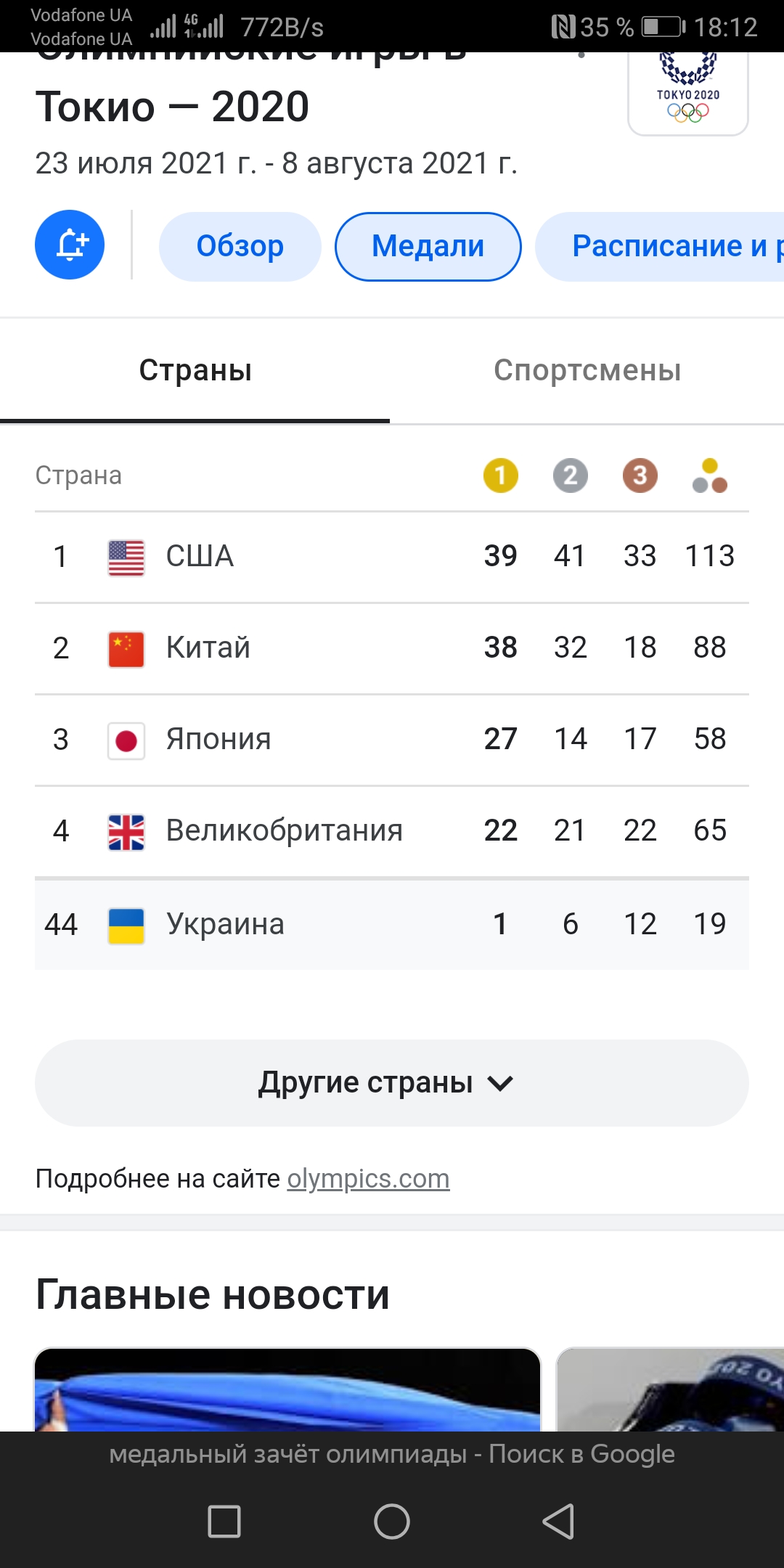Select the 'Страны' tab

click(x=195, y=371)
